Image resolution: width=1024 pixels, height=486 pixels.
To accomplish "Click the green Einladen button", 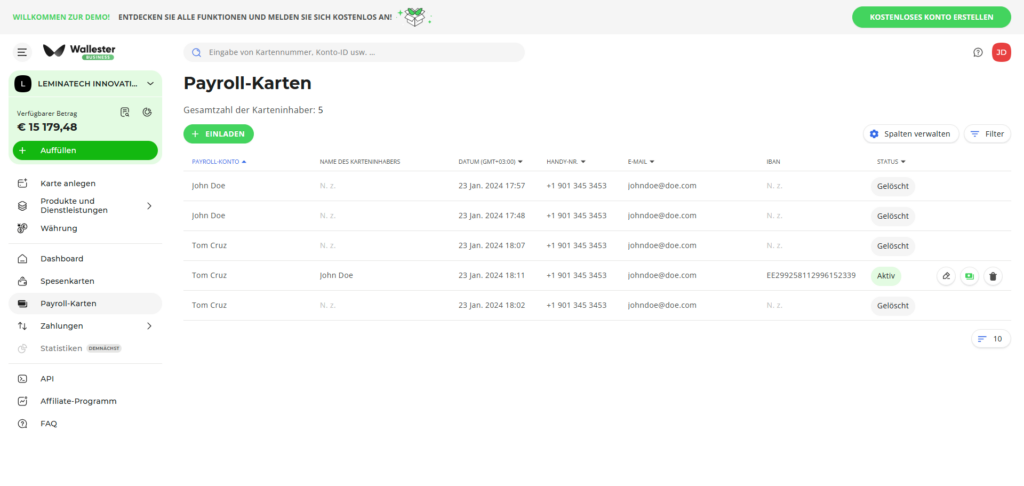I will click(x=218, y=133).
